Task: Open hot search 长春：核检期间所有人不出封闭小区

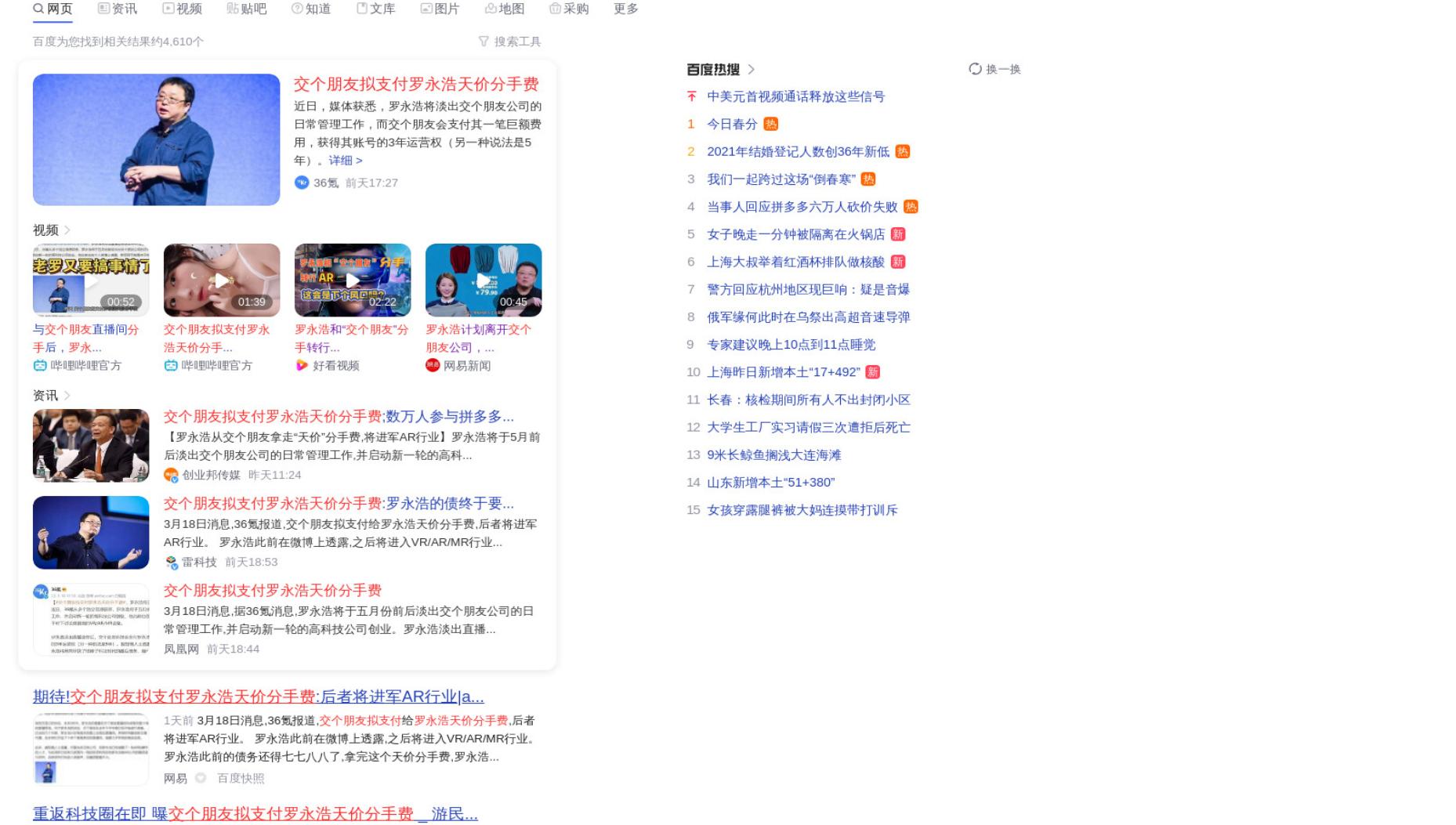Action: 809,400
